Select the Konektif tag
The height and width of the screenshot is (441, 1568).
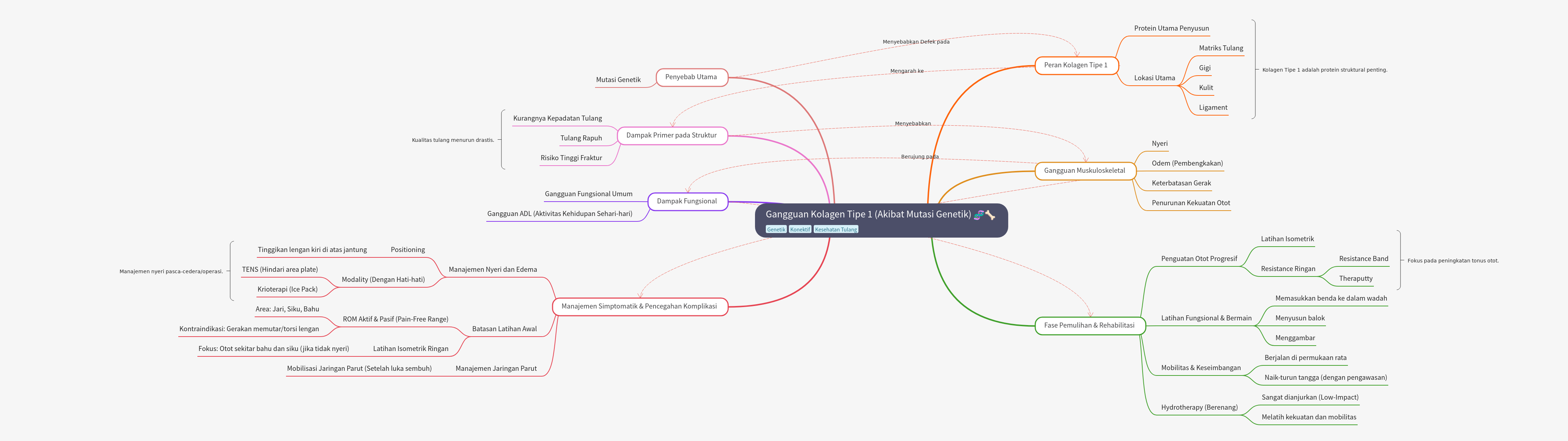[x=800, y=229]
